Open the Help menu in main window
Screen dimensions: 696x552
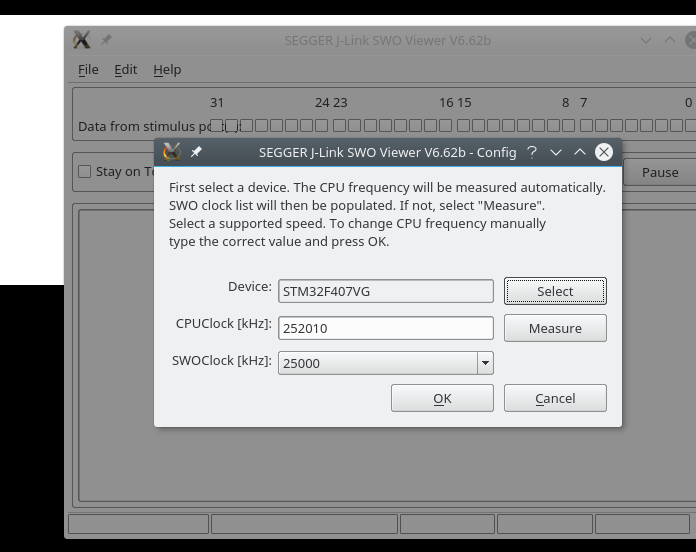[167, 70]
